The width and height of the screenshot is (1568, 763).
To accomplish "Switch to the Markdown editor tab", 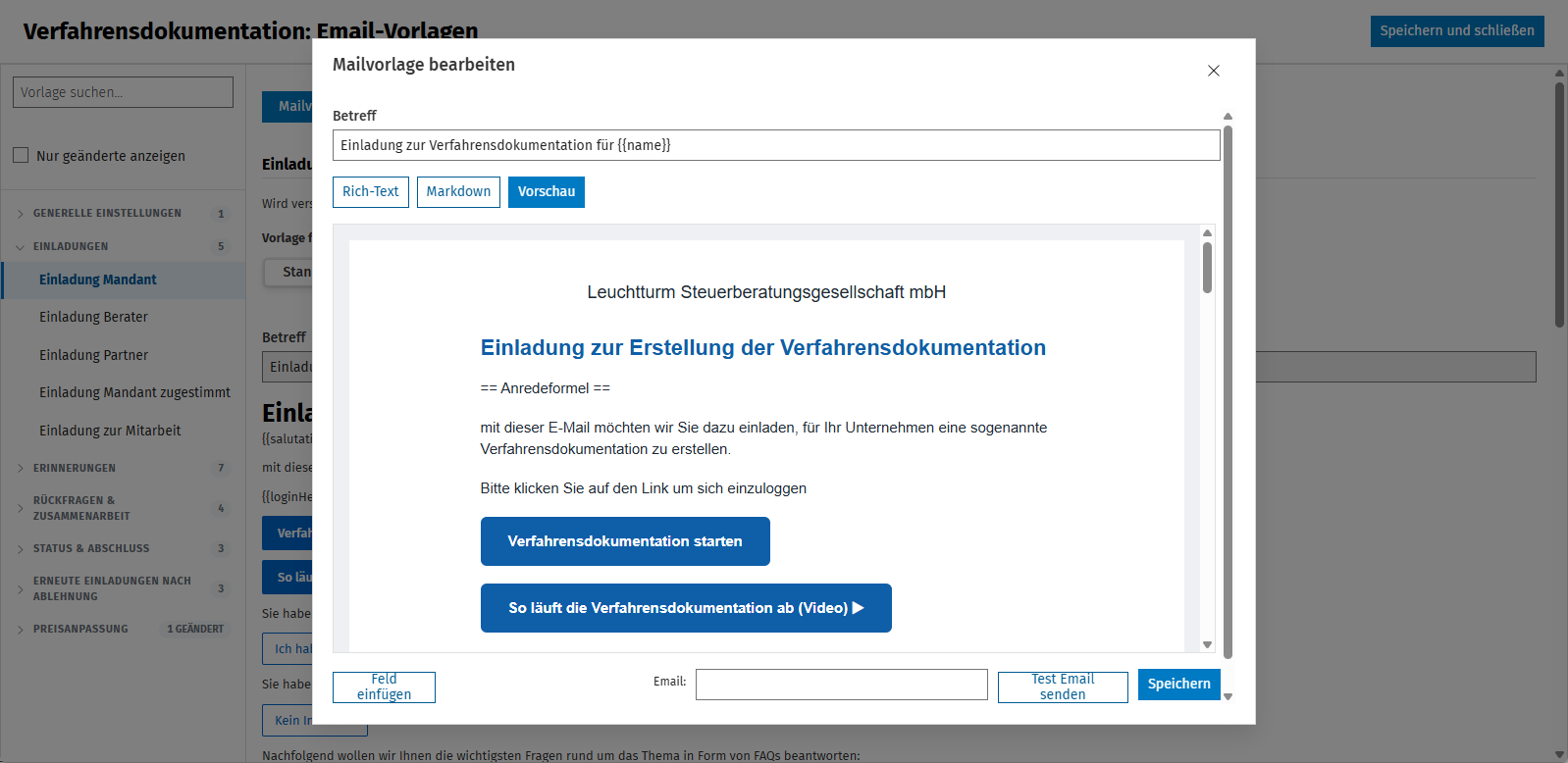I will [458, 192].
